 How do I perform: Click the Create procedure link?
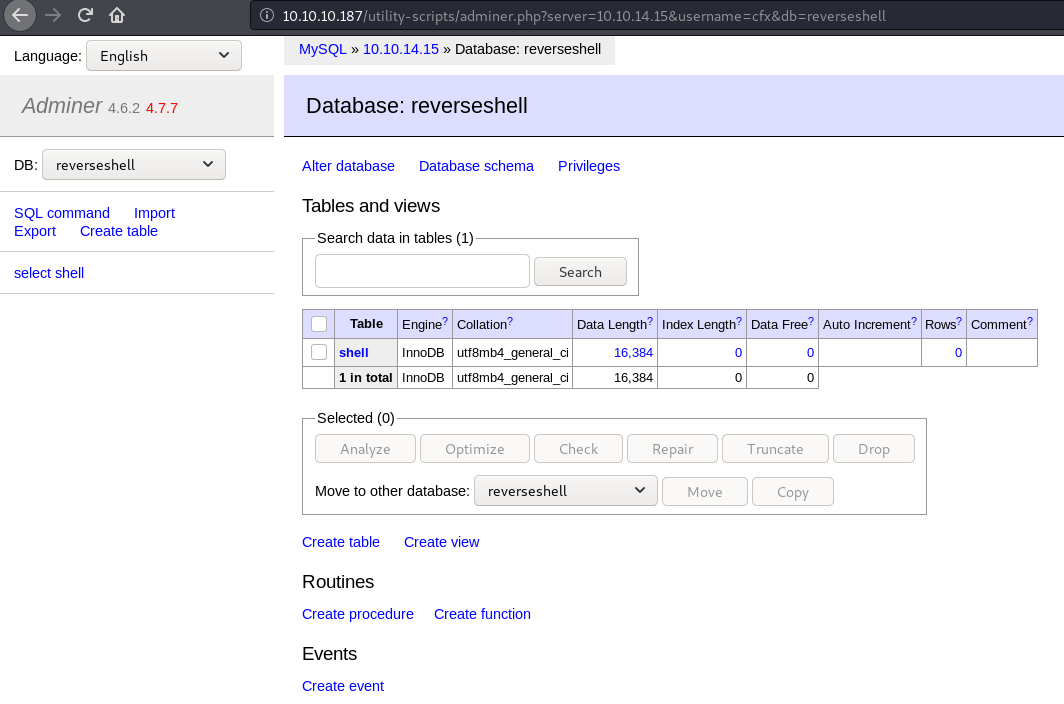click(358, 614)
